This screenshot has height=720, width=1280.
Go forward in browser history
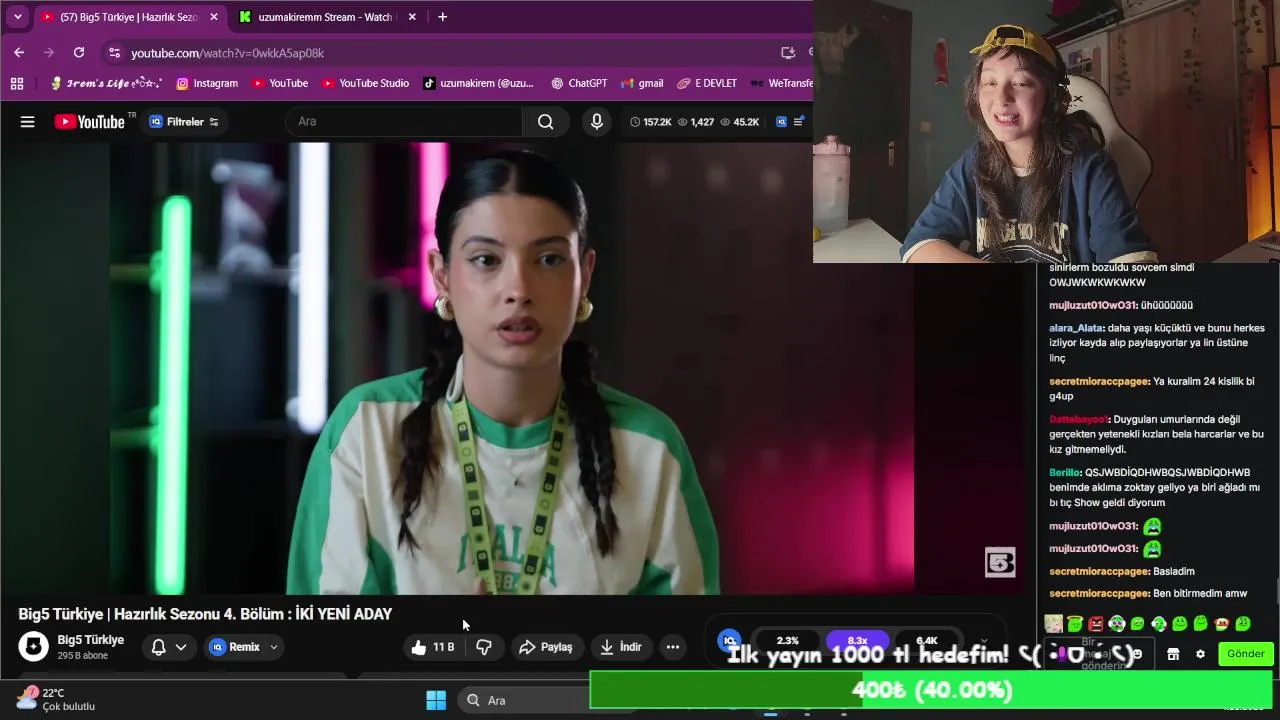tap(49, 52)
